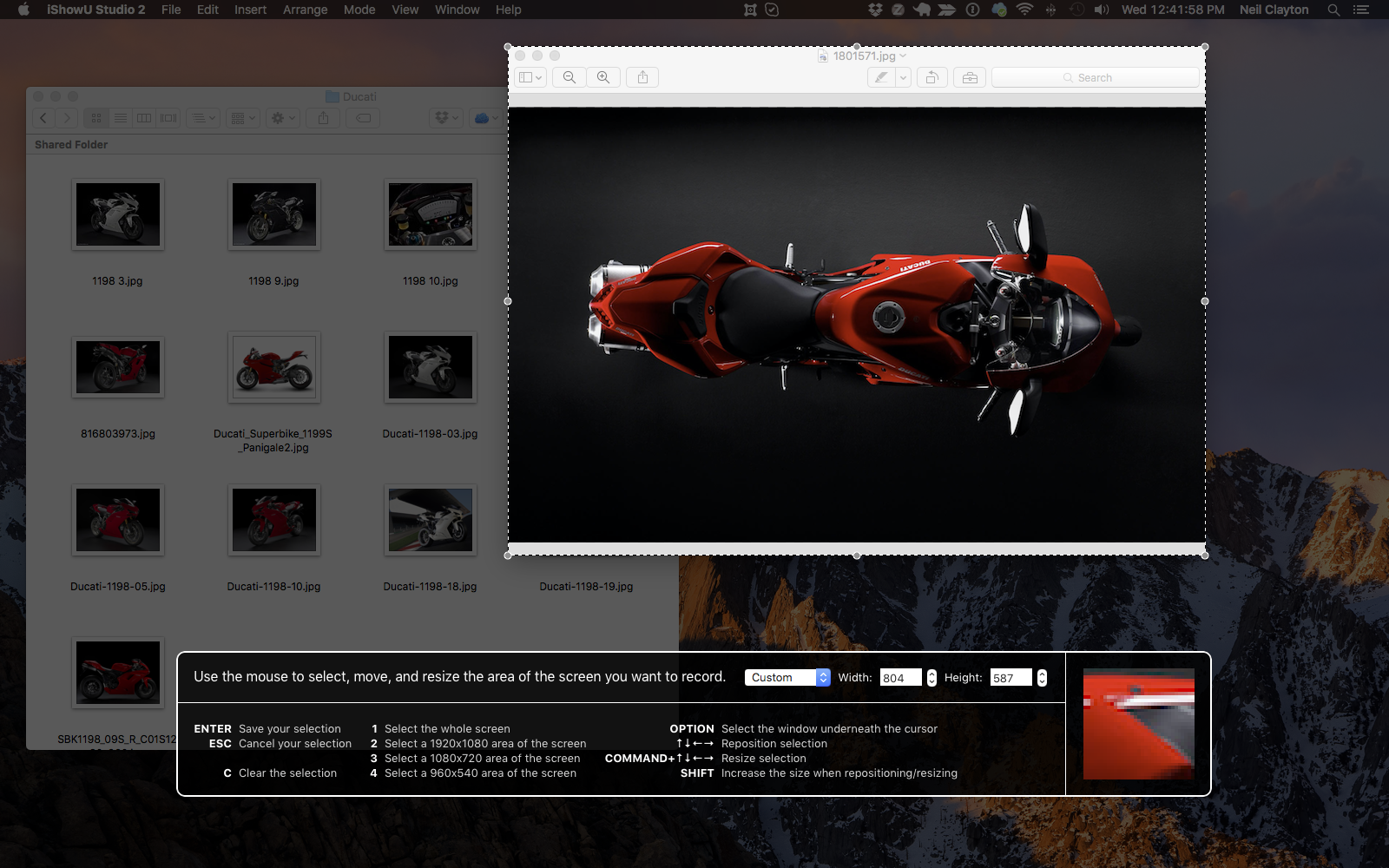The image size is (1389, 868).
Task: Select the highlight pen tool in Preview
Action: pos(881,77)
